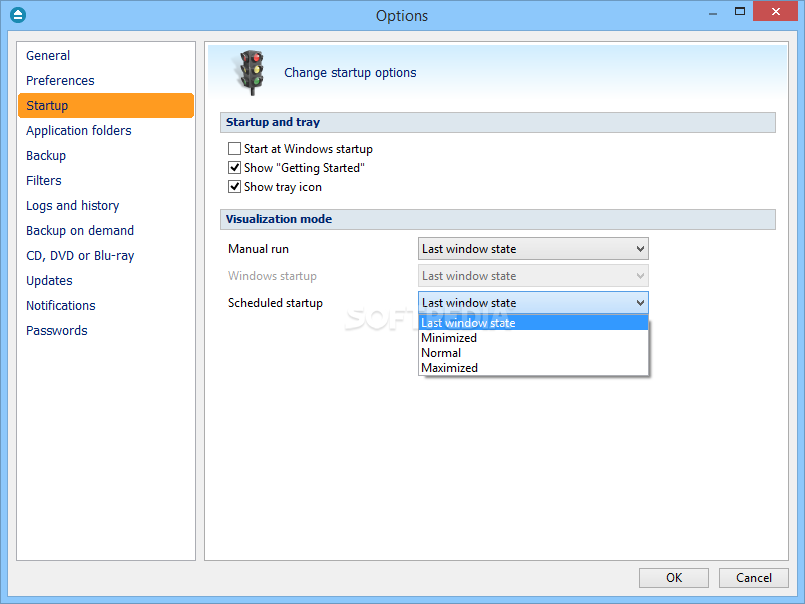This screenshot has width=805, height=604.
Task: Click the traffic light startup icon
Action: [252, 72]
